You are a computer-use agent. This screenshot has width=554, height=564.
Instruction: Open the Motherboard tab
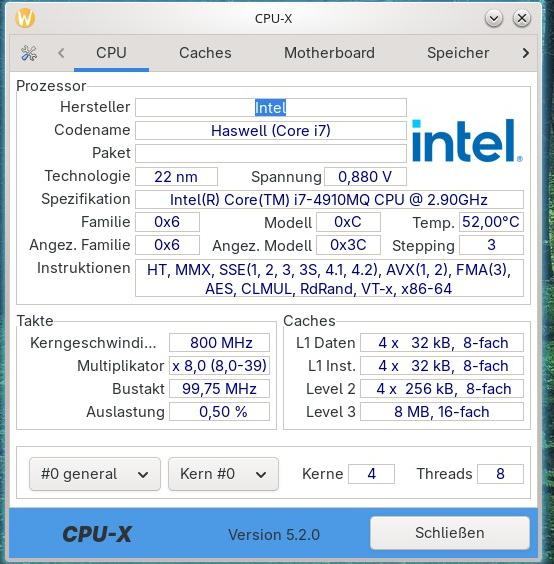pos(329,53)
